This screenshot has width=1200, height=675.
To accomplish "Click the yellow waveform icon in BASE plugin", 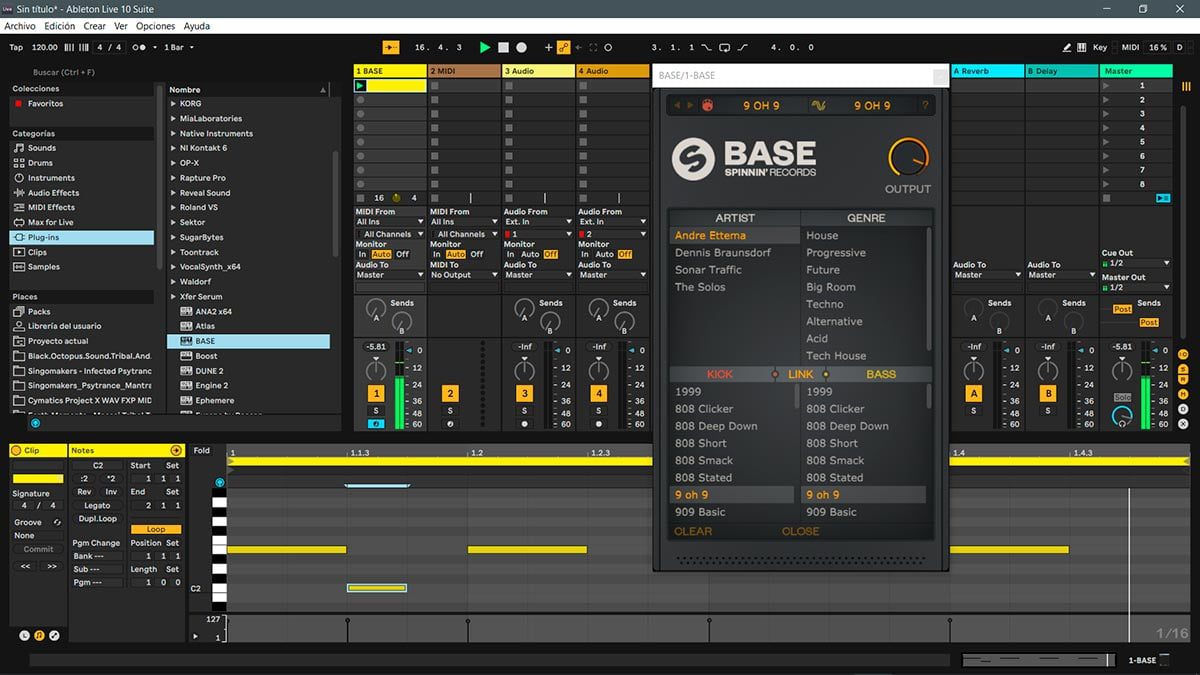I will (x=818, y=105).
